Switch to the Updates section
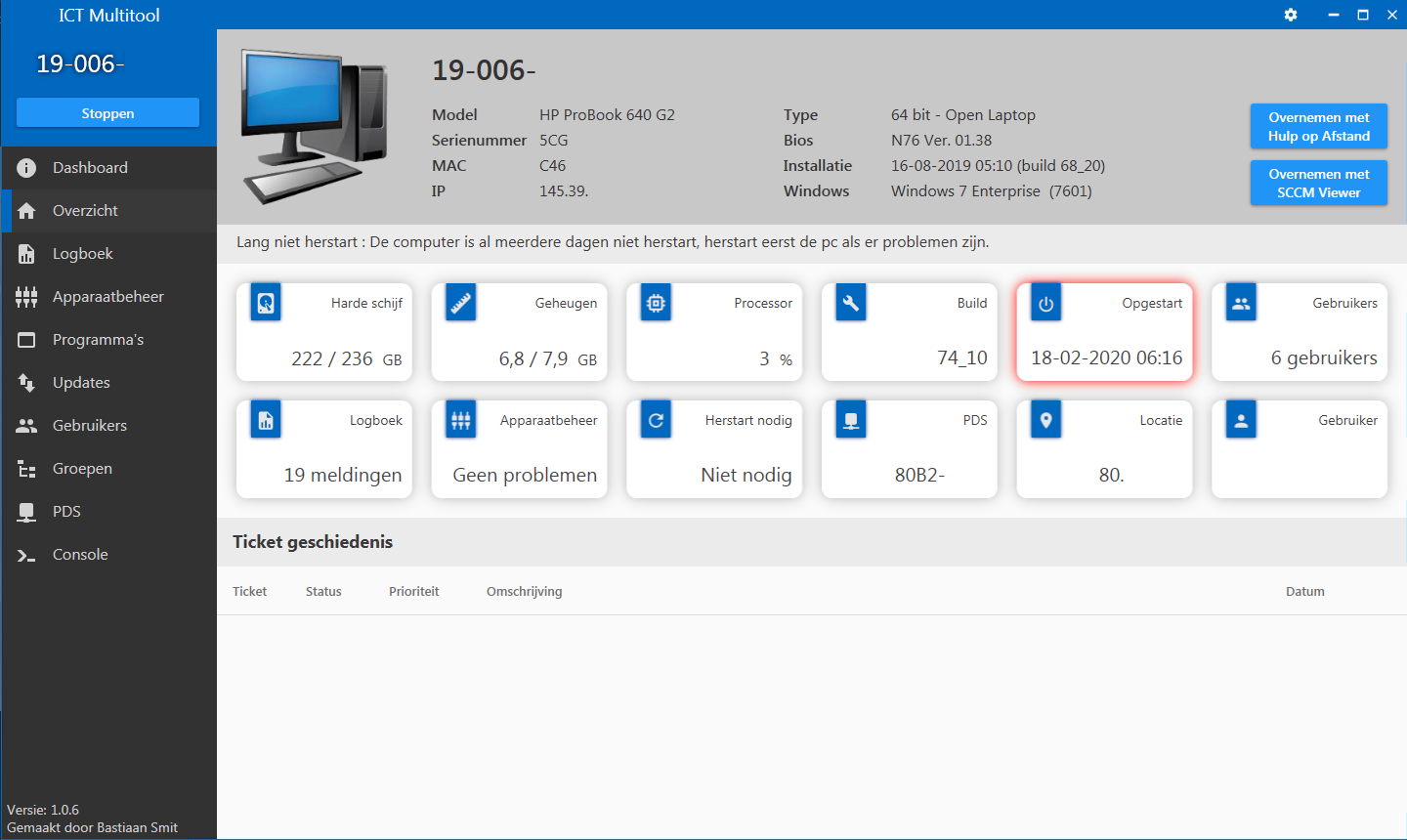Viewport: 1407px width, 840px height. (81, 383)
